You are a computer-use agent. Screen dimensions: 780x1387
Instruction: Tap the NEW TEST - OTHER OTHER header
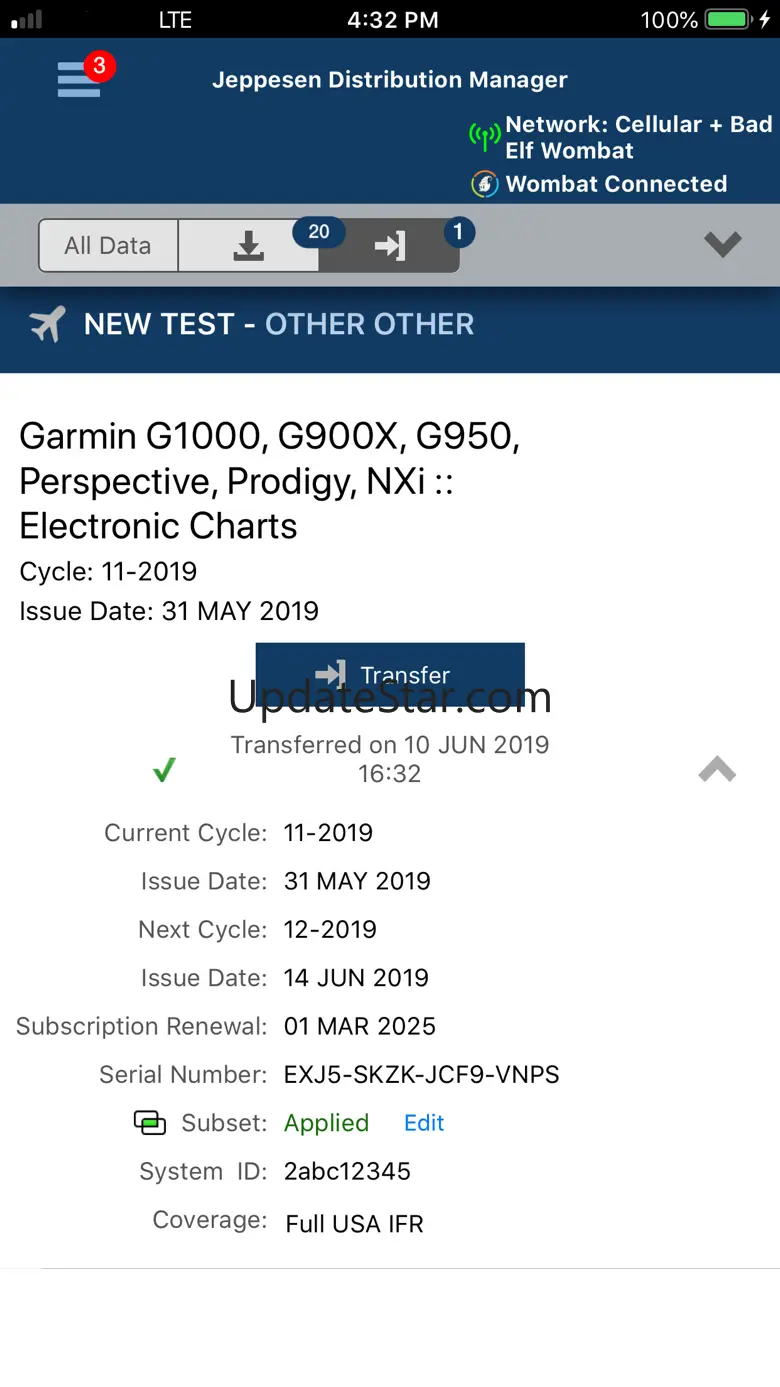[x=279, y=324]
